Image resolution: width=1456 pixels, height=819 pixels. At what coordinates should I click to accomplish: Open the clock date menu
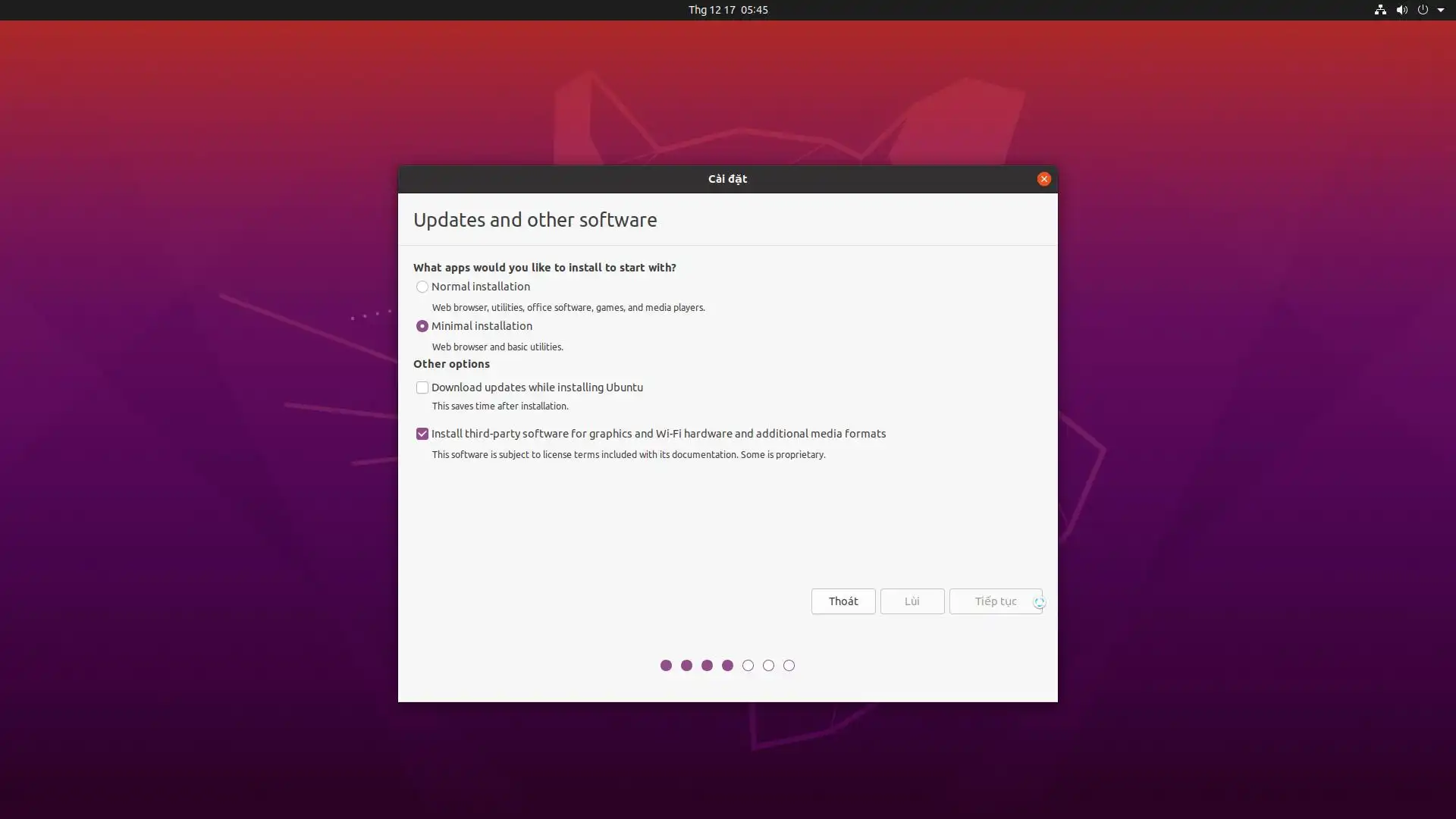coord(727,10)
